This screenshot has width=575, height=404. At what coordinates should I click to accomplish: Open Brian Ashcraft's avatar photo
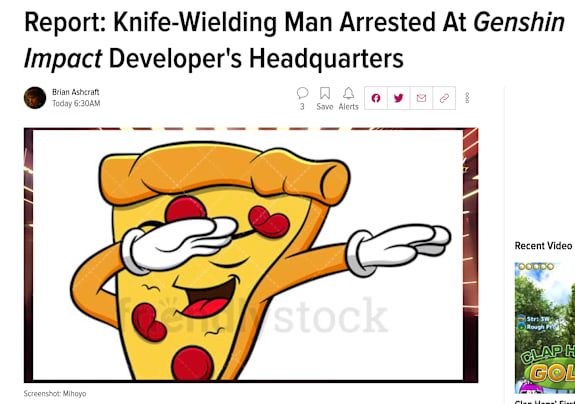(x=35, y=98)
